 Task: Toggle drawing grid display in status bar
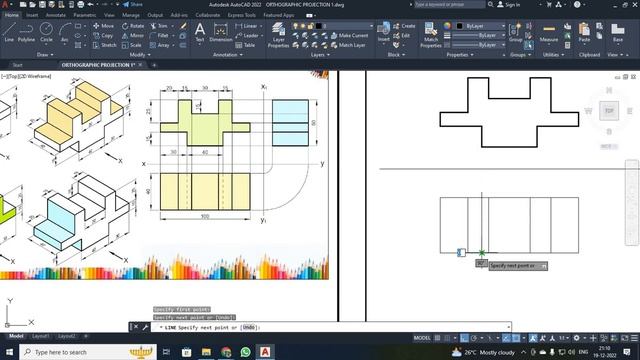pos(438,338)
